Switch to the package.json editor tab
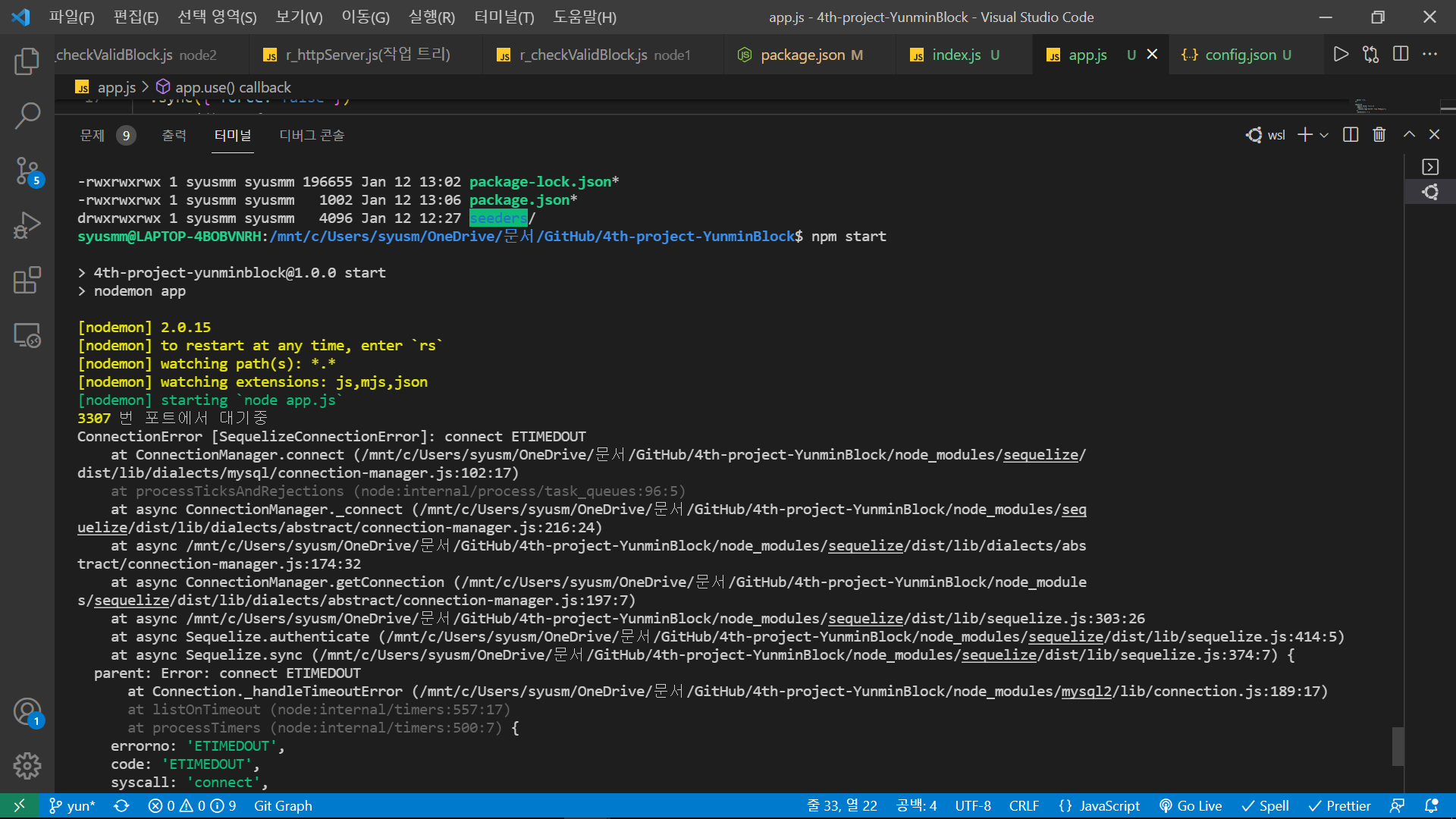 (x=802, y=55)
